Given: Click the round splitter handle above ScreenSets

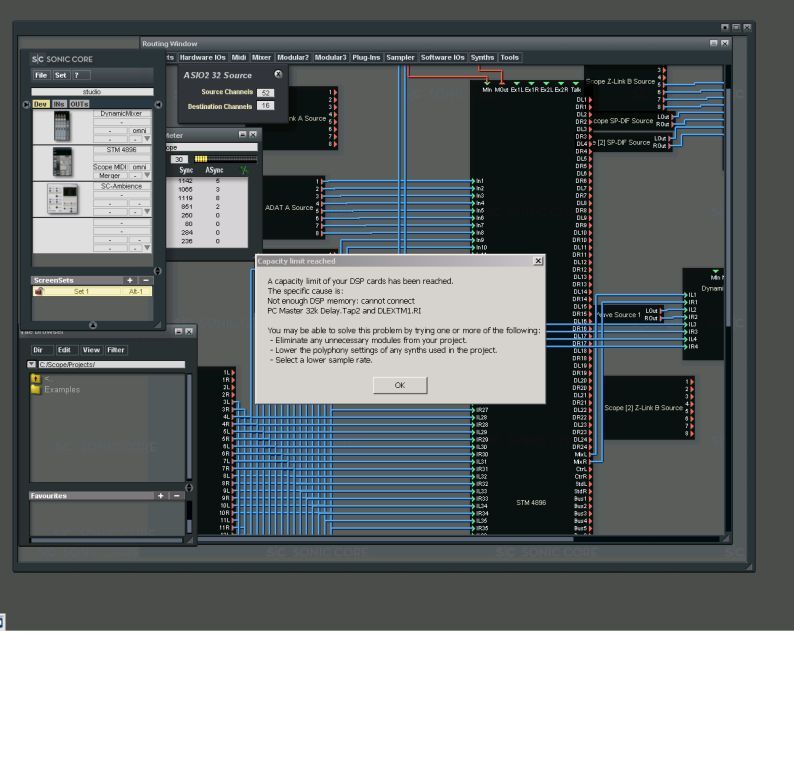Looking at the screenshot, I should (157, 271).
